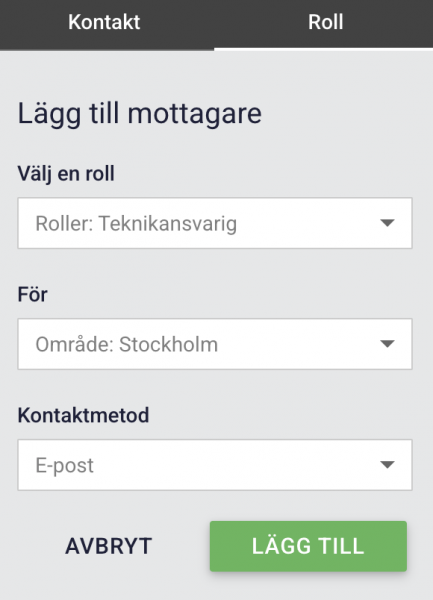Click the white underline indicator beneath the Roll tab
The image size is (433, 600).
(x=324, y=49)
